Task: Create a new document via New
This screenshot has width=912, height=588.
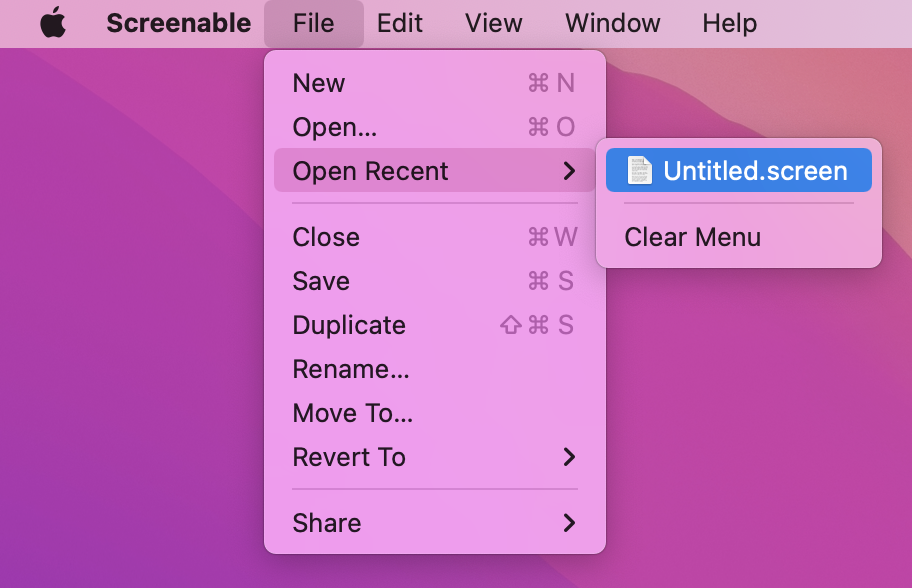Action: click(x=318, y=83)
